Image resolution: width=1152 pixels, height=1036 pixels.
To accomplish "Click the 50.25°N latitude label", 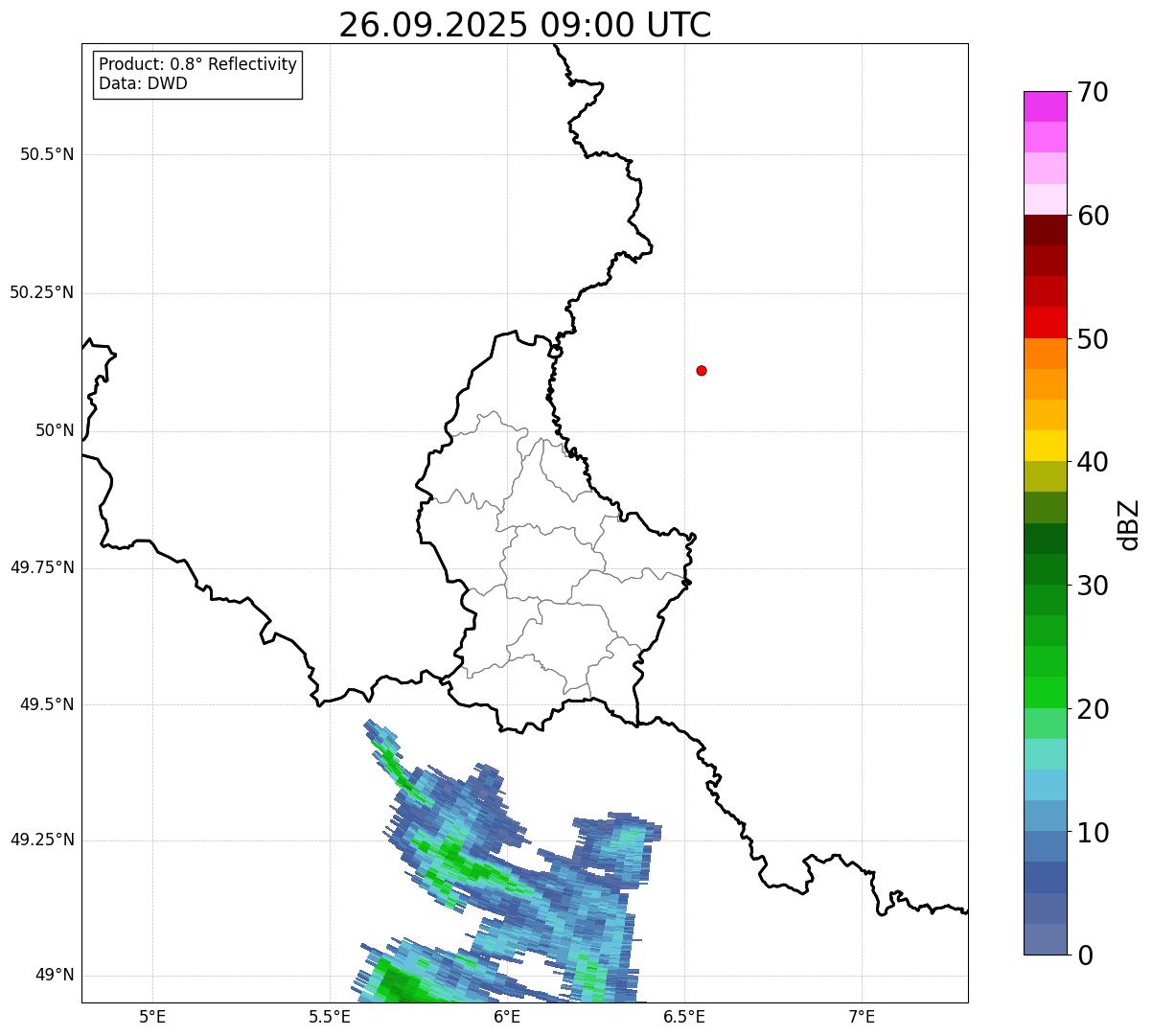I will tap(42, 292).
